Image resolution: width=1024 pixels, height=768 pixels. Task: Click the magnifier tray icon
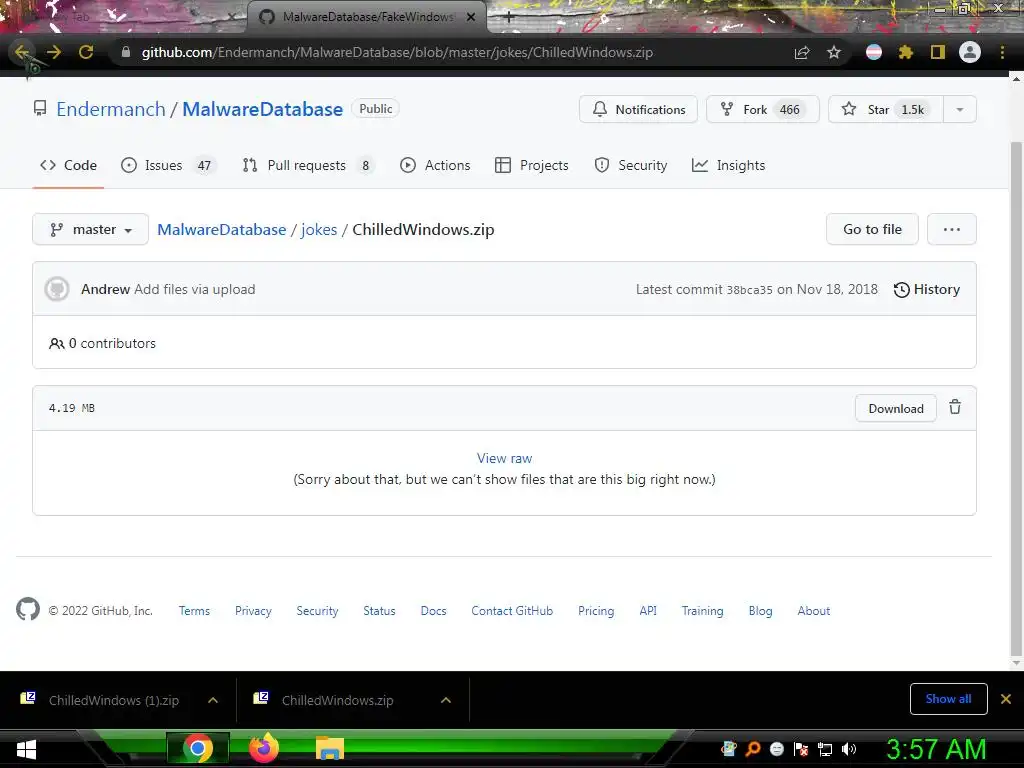(x=753, y=749)
